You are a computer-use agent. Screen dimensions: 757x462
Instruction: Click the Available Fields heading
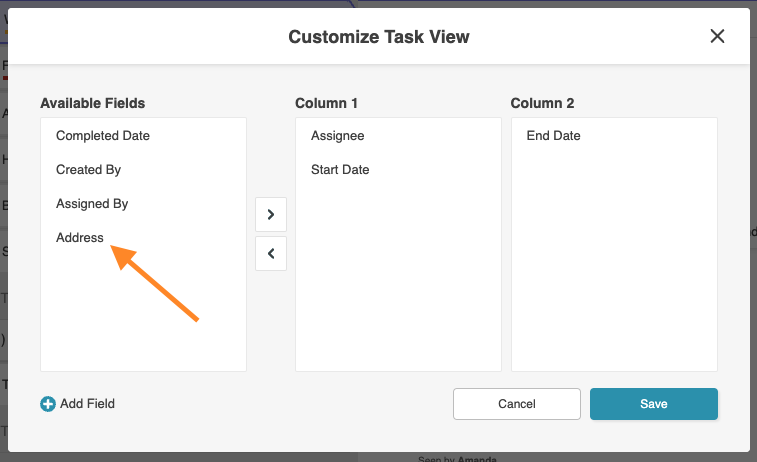coord(92,103)
